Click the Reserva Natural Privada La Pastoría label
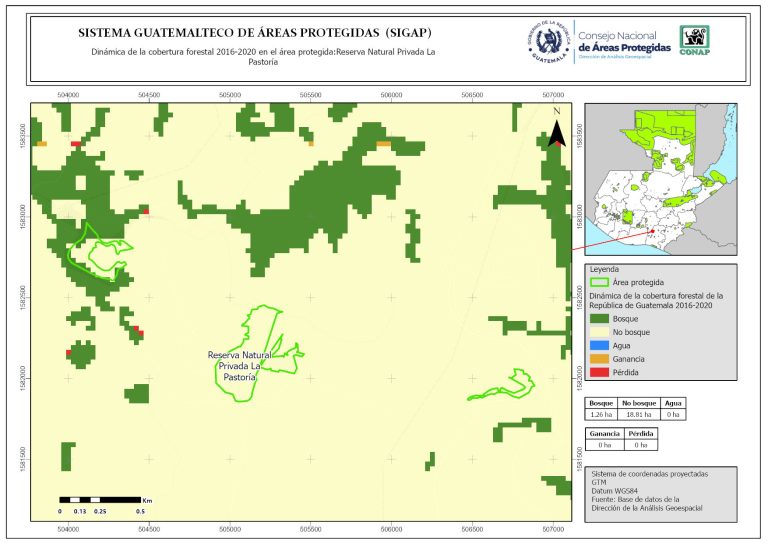This screenshot has height=543, width=768. [x=240, y=366]
